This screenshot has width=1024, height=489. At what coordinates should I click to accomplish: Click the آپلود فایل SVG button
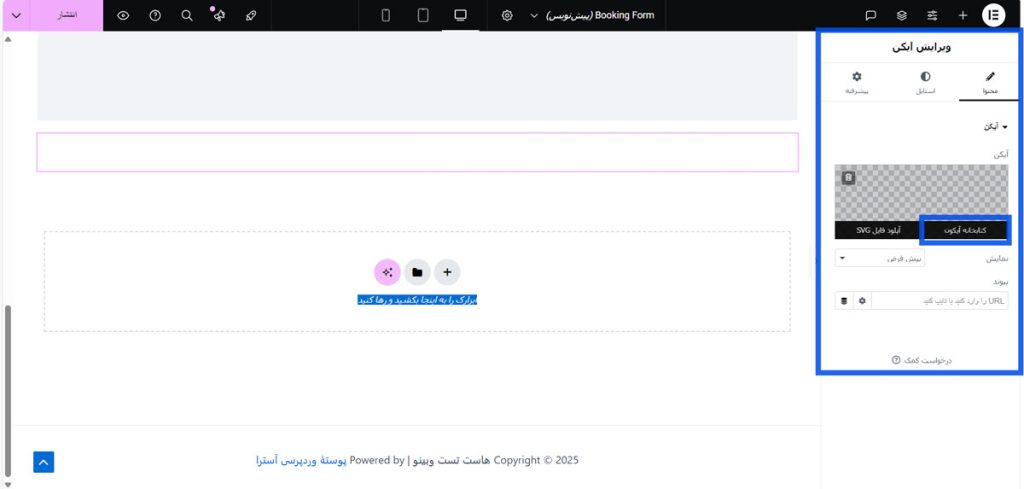point(878,230)
